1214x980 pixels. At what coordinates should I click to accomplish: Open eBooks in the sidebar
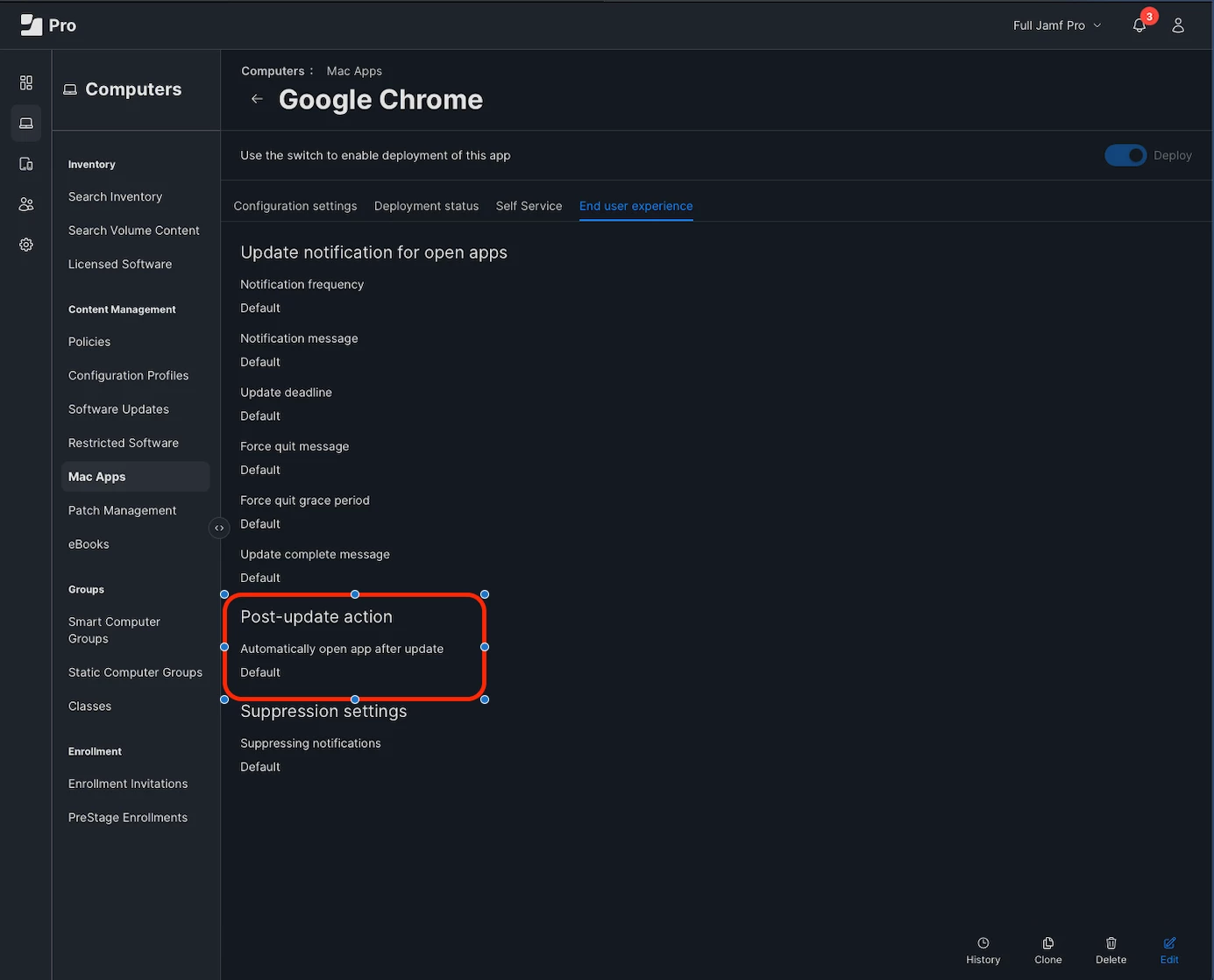point(89,544)
